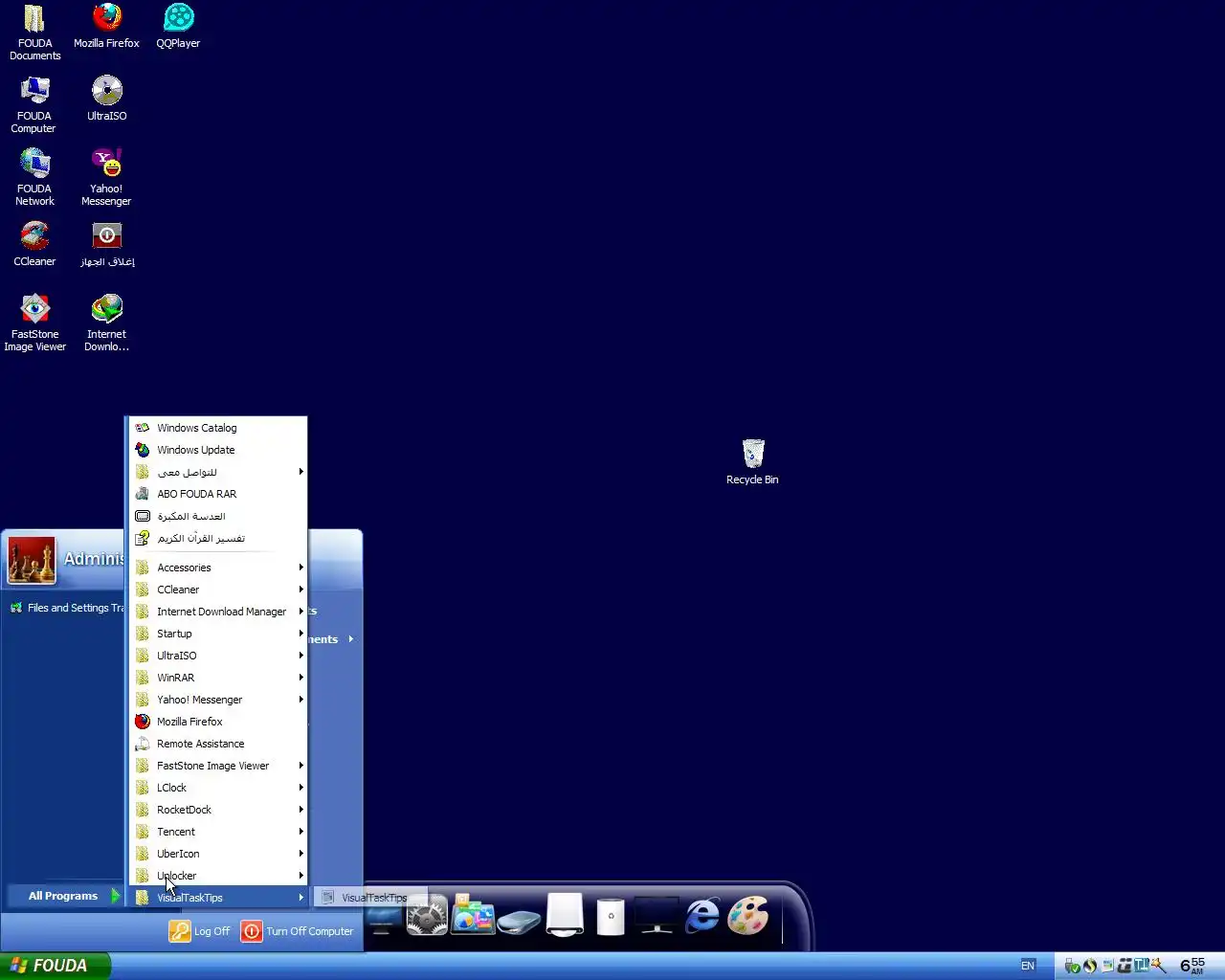This screenshot has width=1225, height=980.
Task: Open FOUDA Network desktop icon
Action: pos(34,178)
